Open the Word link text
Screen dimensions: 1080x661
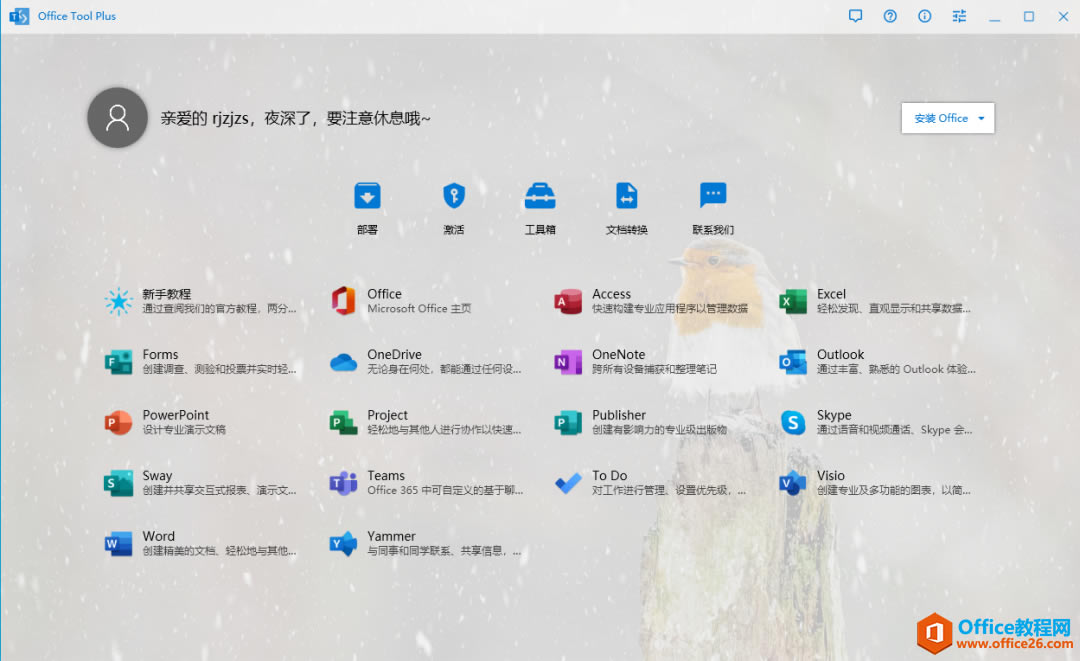(x=158, y=536)
